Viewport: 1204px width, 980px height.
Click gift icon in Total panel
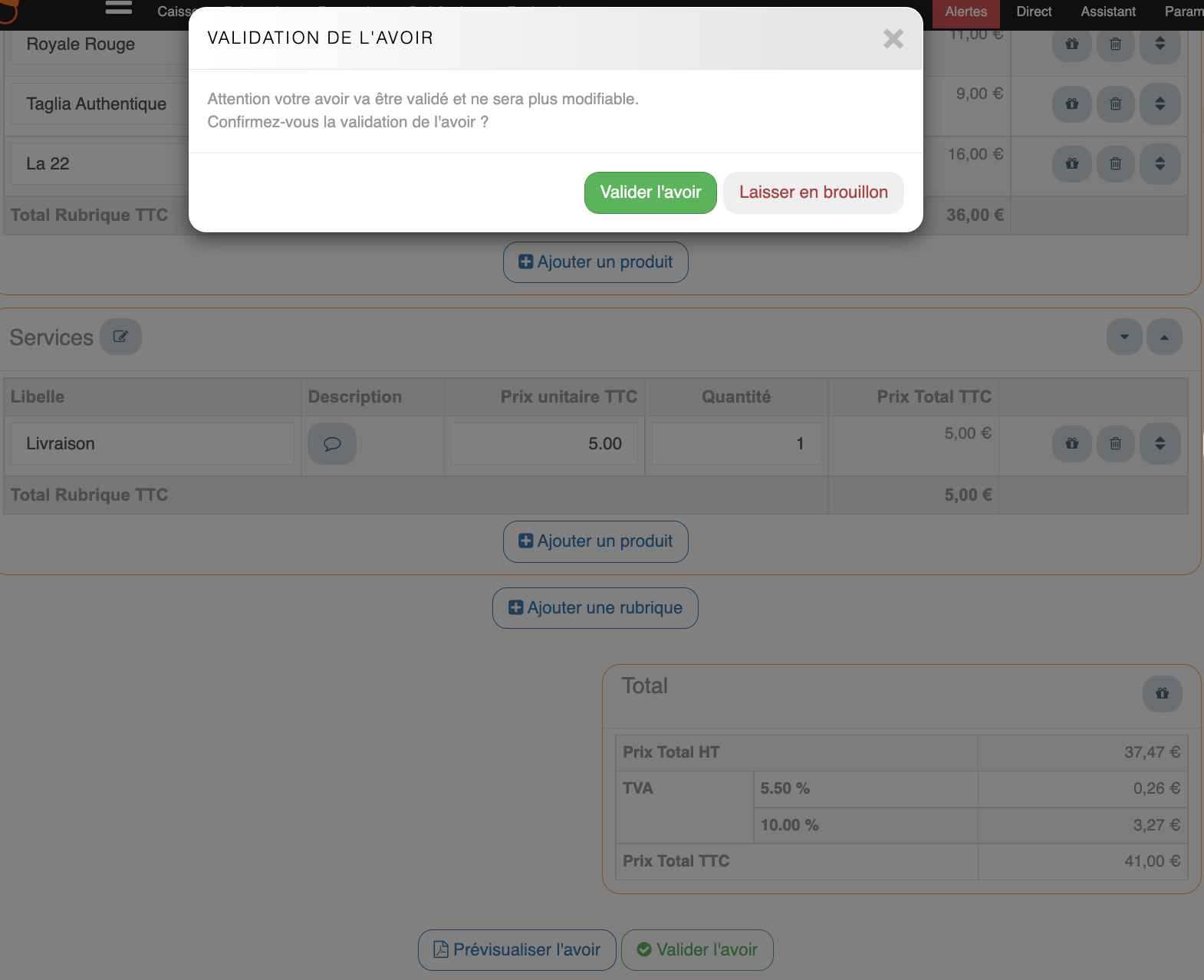coord(1162,693)
